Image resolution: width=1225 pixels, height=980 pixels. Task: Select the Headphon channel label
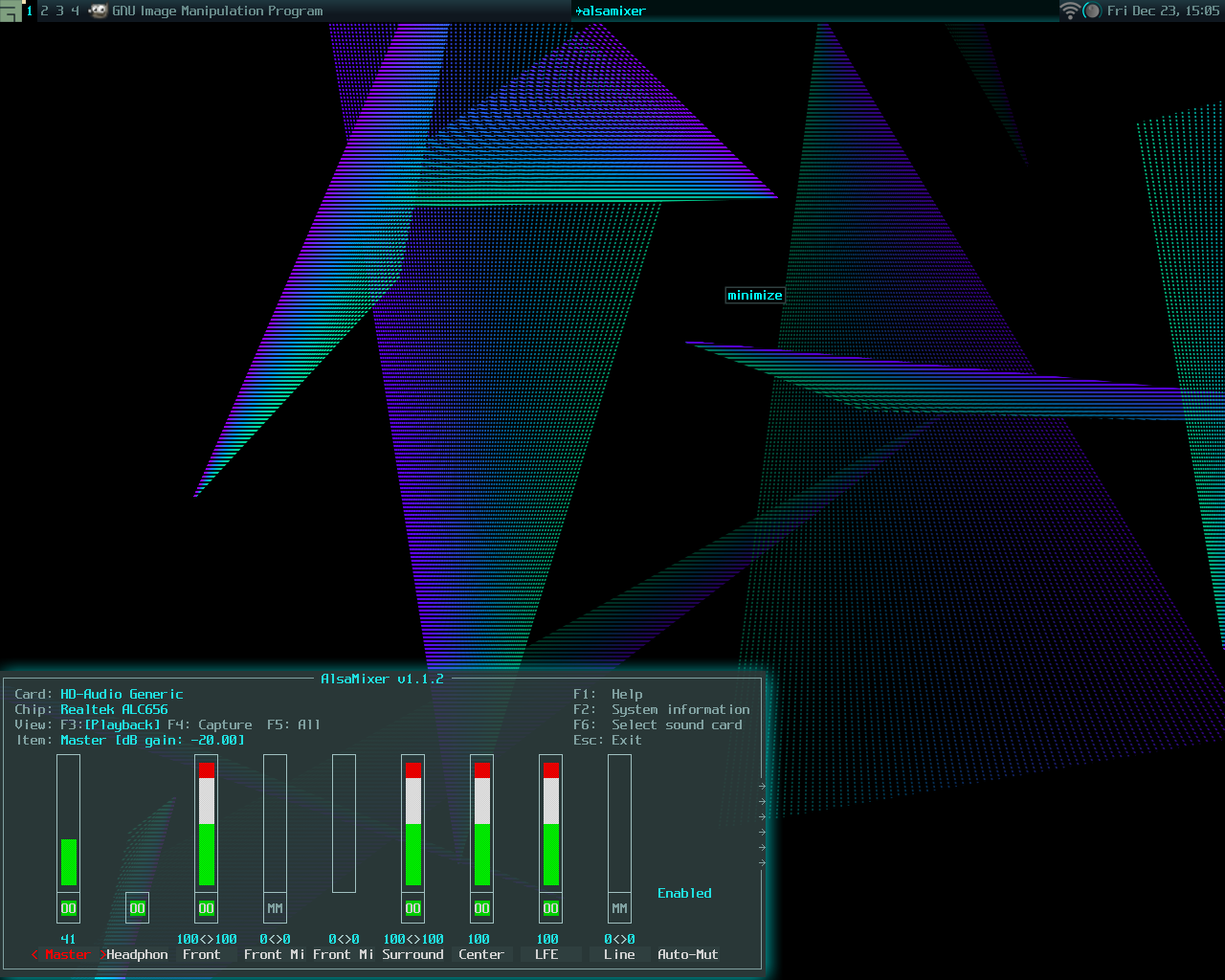(138, 955)
